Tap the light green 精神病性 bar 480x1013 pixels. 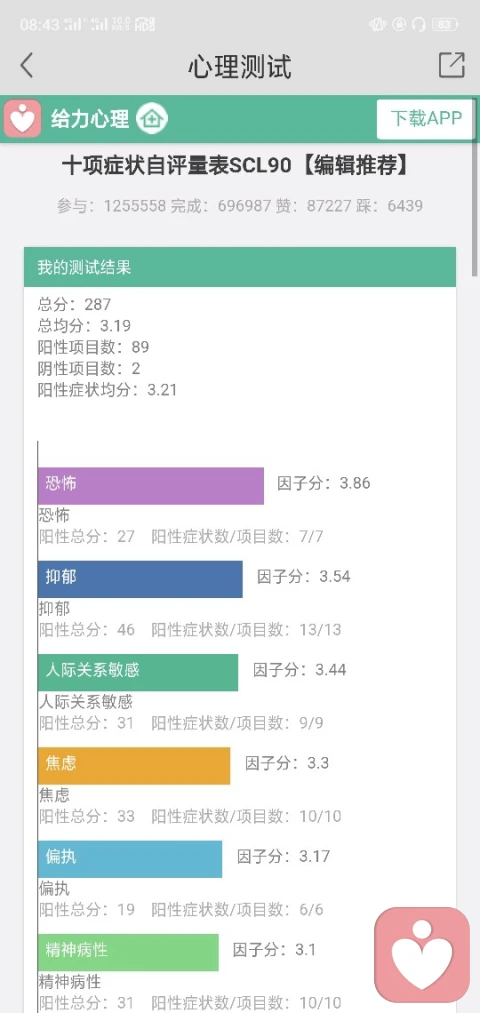click(128, 952)
